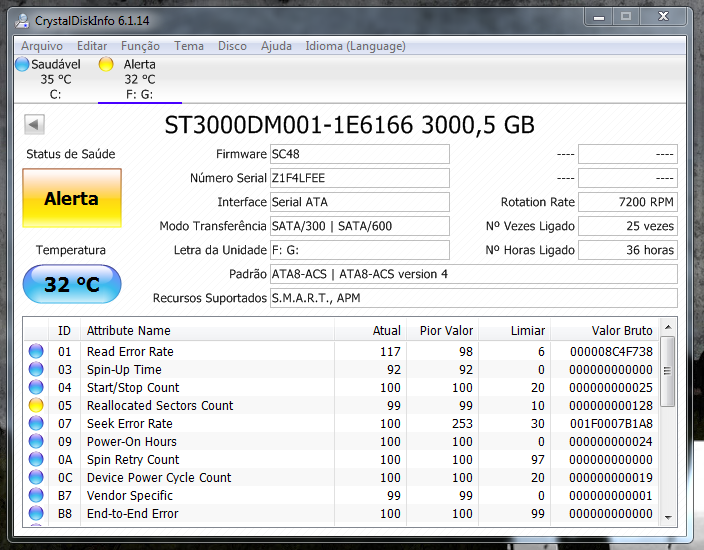Screen dimensions: 704x550
Task: Click the Limiar column header
Action: 515,330
